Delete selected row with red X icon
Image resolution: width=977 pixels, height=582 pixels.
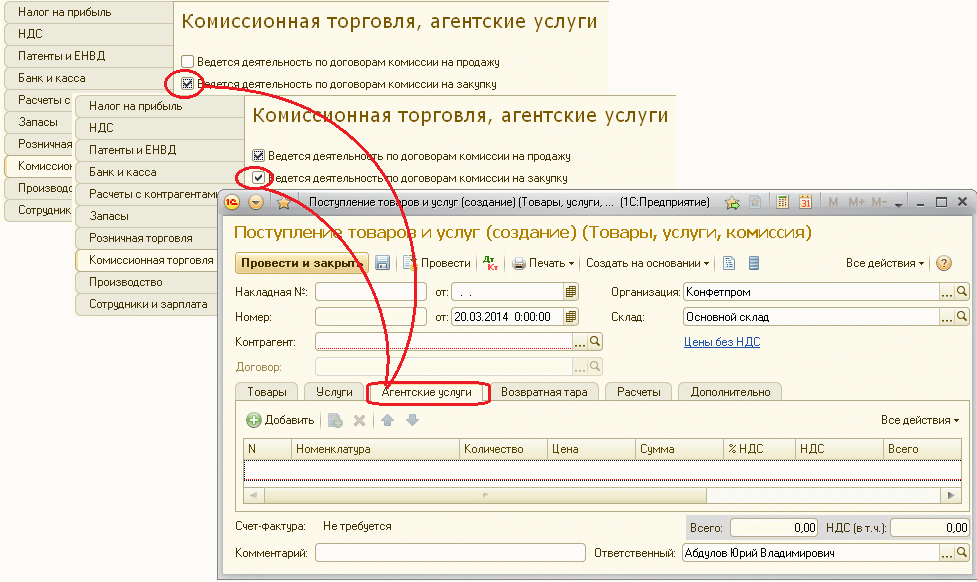(x=359, y=420)
